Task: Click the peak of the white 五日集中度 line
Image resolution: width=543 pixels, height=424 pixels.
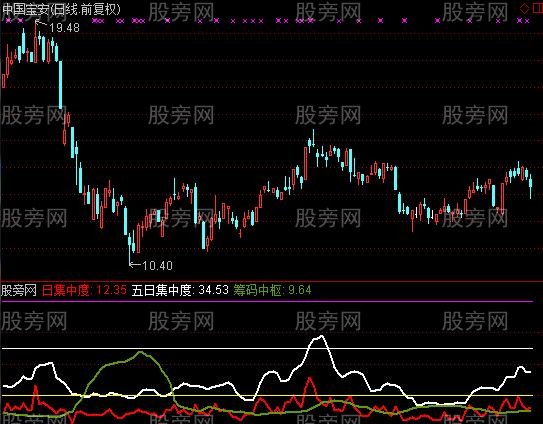Action: [x=322, y=336]
